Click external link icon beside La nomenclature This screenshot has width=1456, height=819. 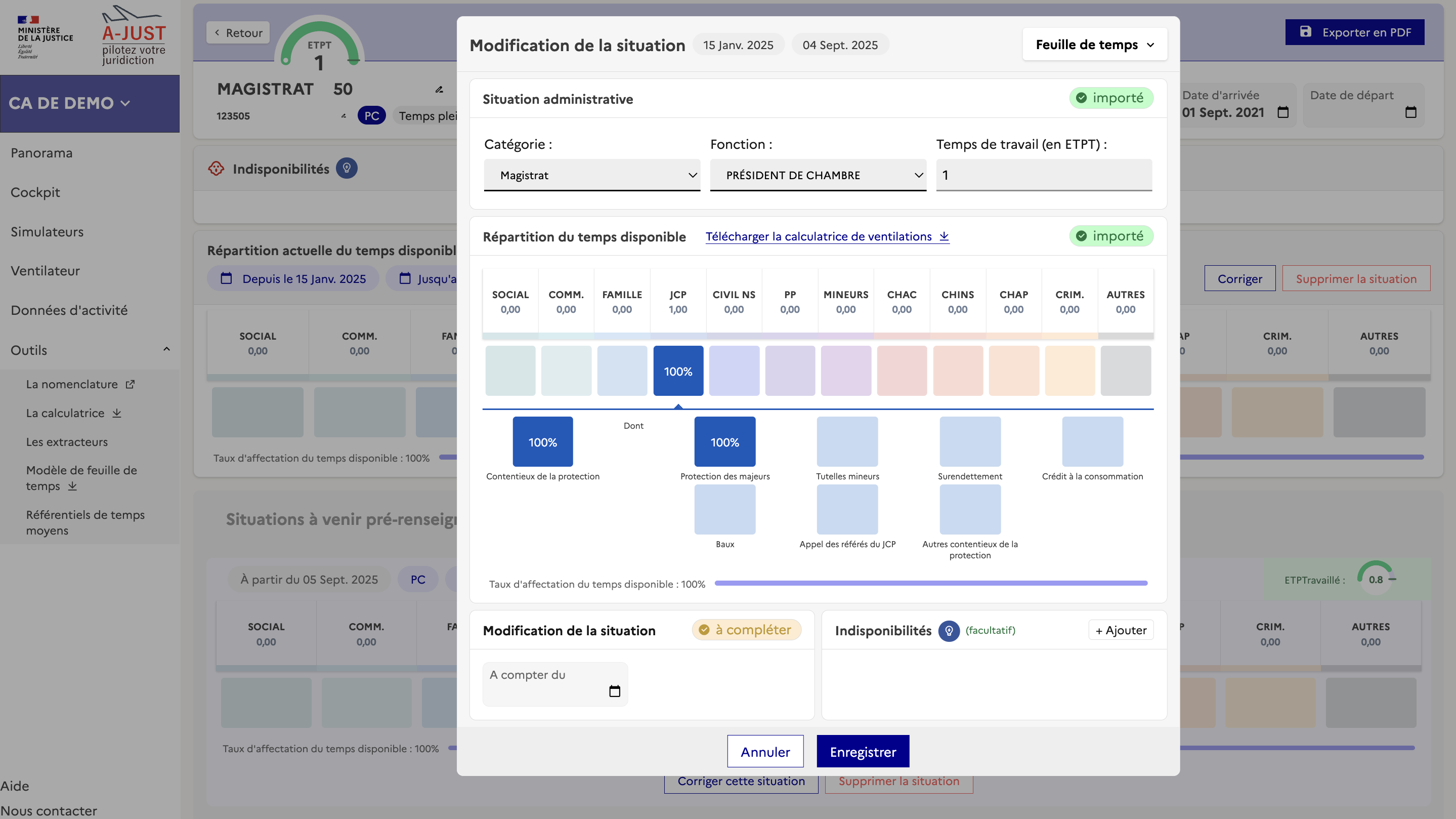(x=131, y=384)
